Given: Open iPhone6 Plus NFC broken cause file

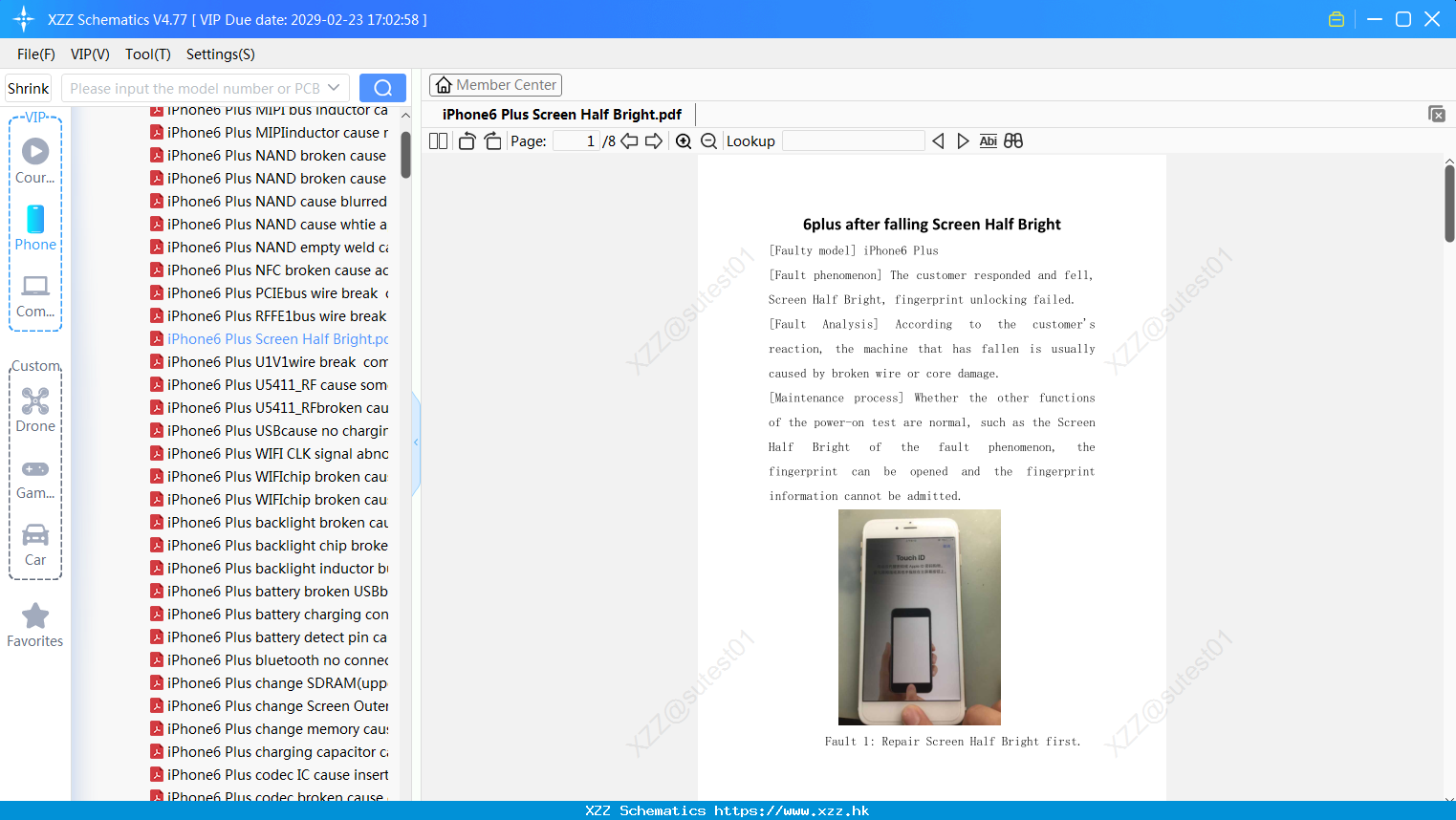Looking at the screenshot, I should [x=270, y=270].
